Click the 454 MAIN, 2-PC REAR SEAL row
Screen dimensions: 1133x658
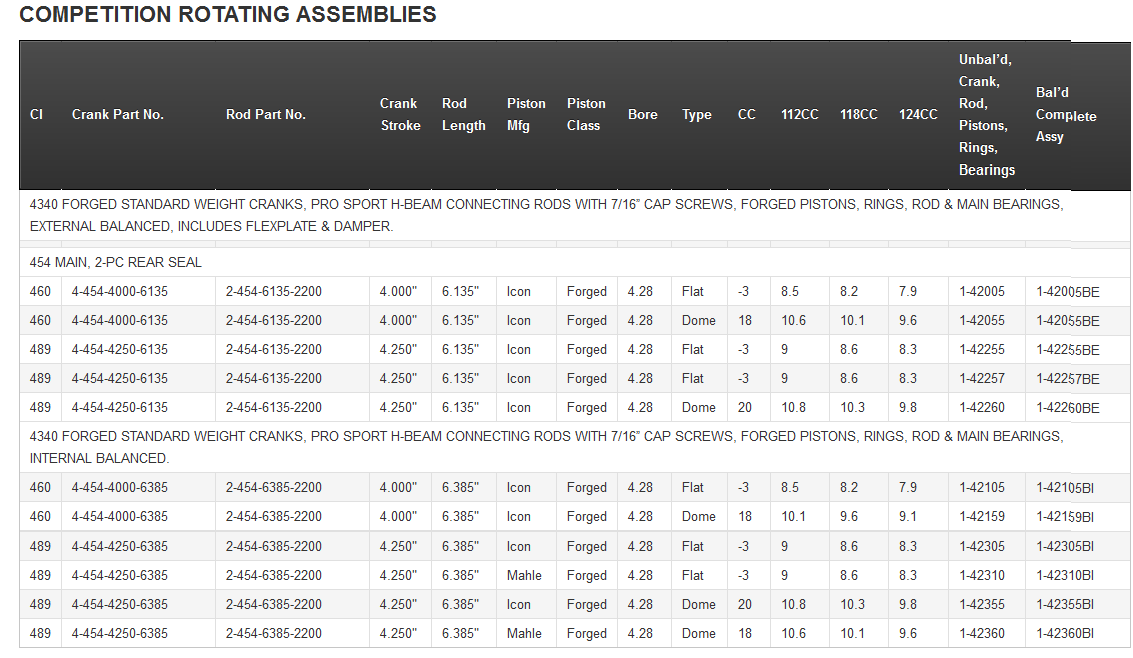tap(116, 263)
